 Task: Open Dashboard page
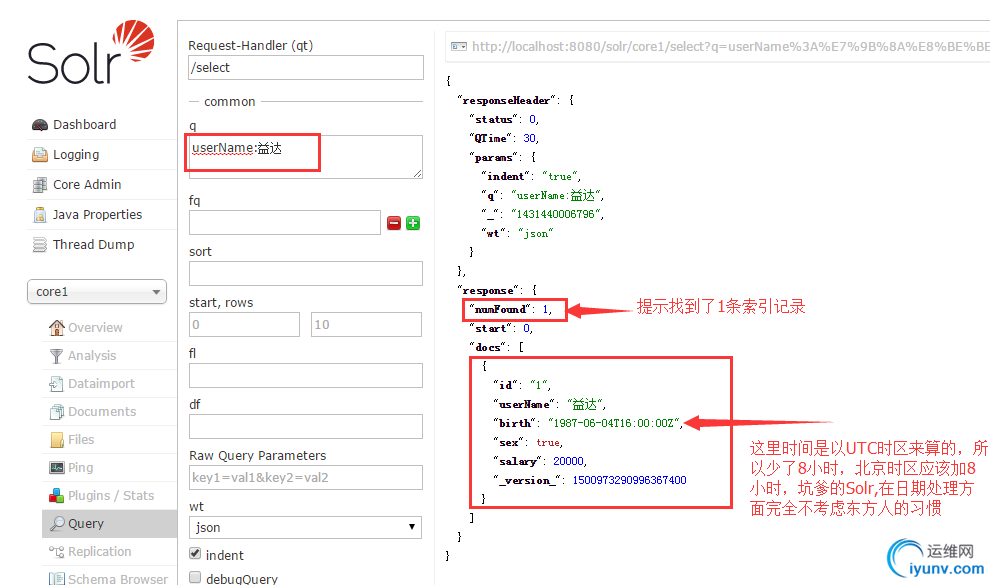pyautogui.click(x=85, y=125)
